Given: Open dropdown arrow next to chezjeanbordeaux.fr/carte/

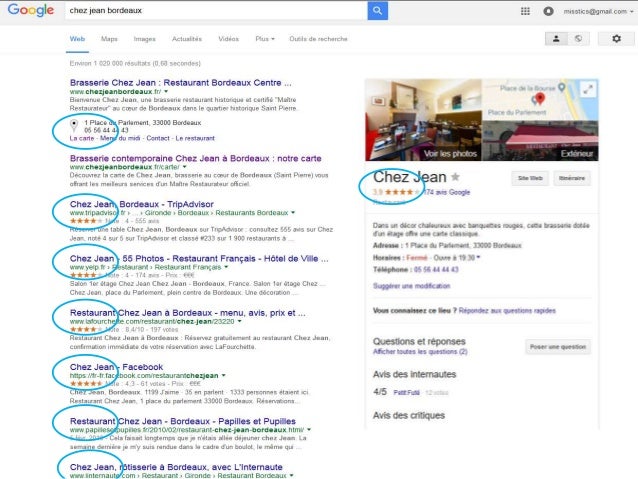Looking at the screenshot, I should 185,167.
